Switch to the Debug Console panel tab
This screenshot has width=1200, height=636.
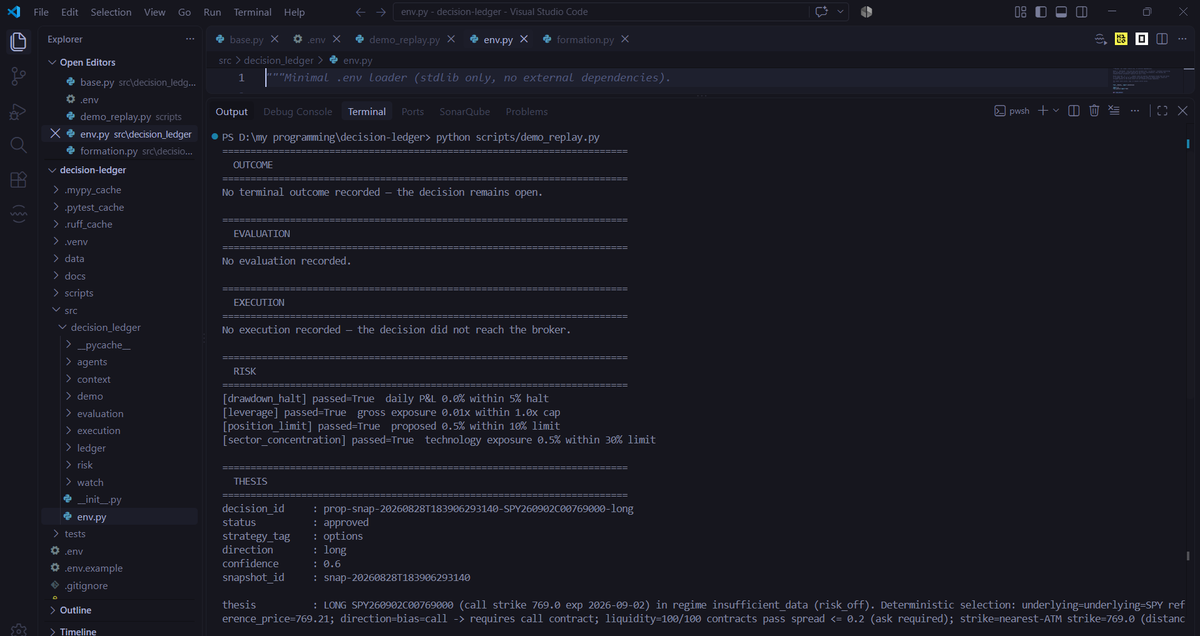(298, 112)
